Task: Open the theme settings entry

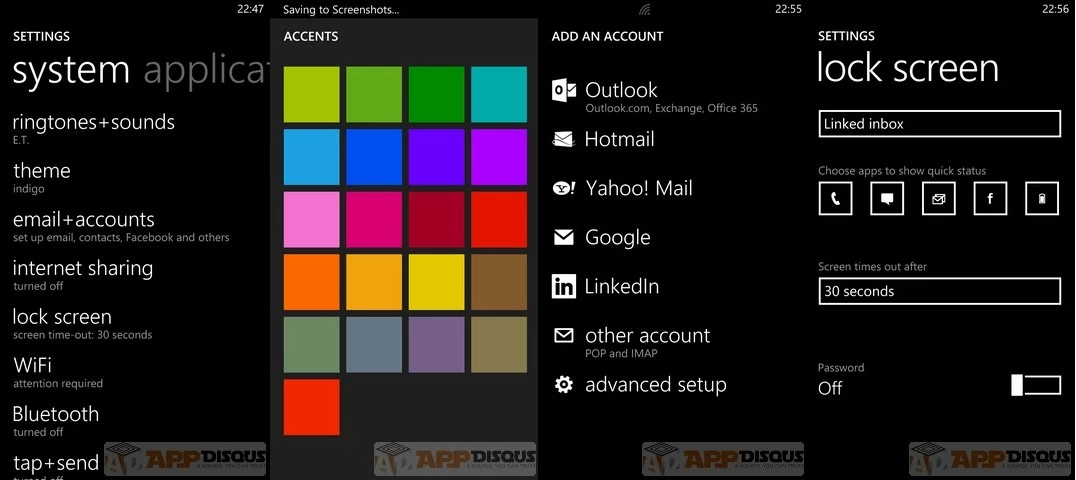Action: click(x=41, y=177)
